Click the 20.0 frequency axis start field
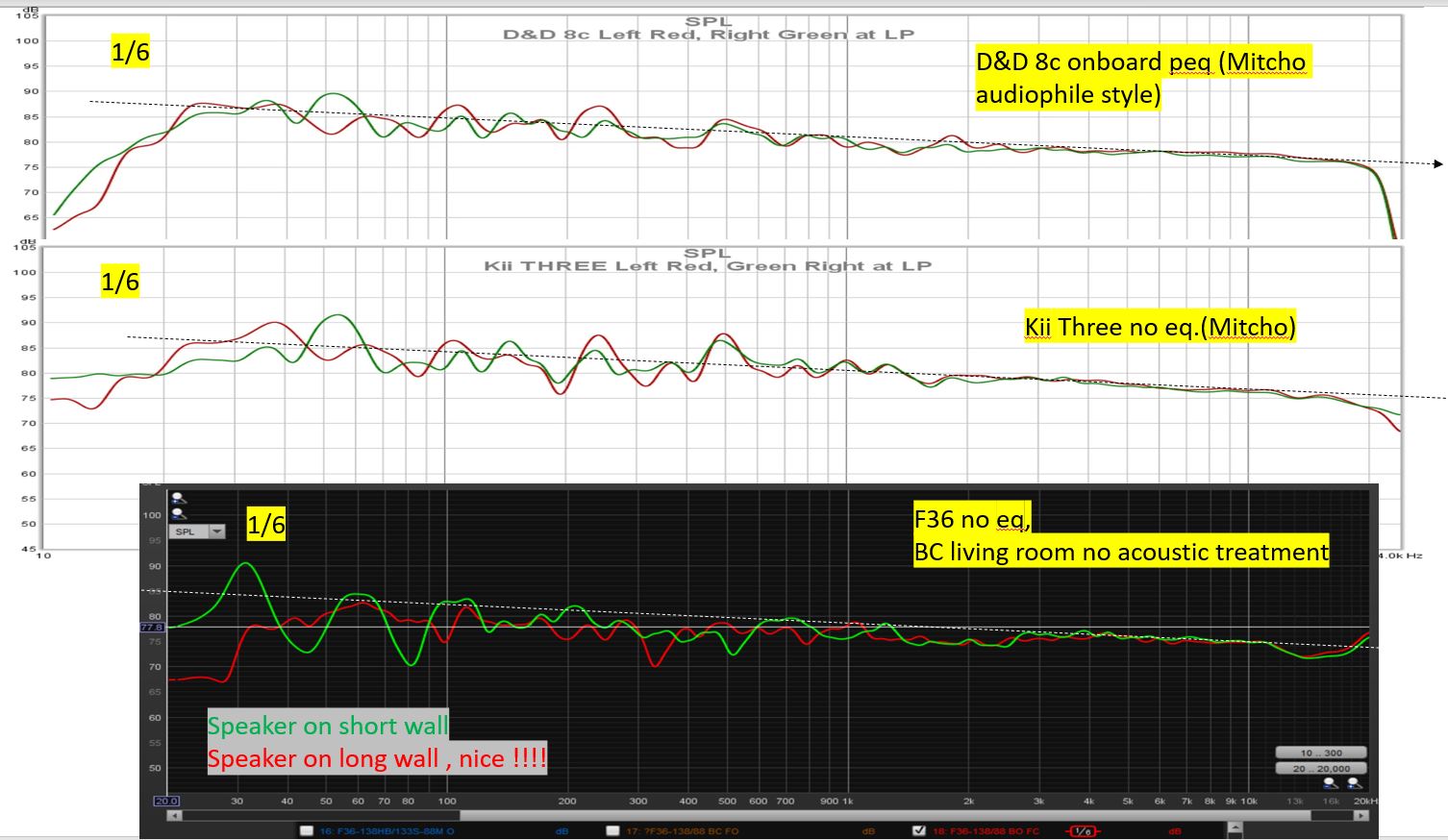Image resolution: width=1448 pixels, height=840 pixels. click(166, 801)
